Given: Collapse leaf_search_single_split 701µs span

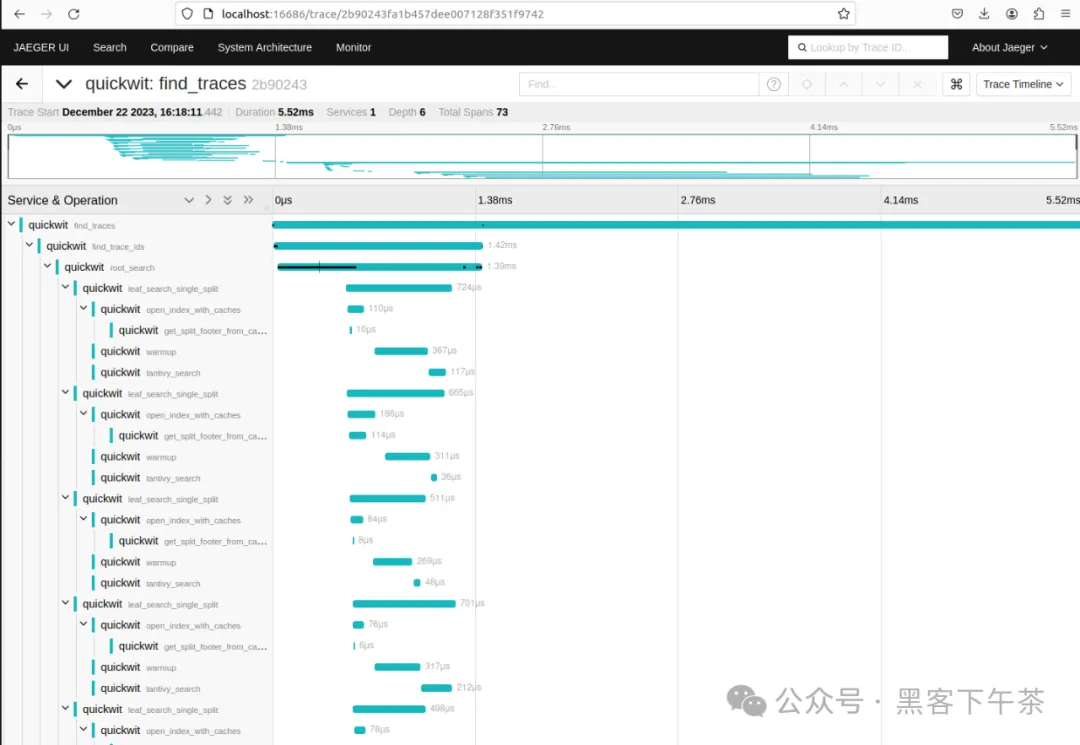Looking at the screenshot, I should (65, 603).
